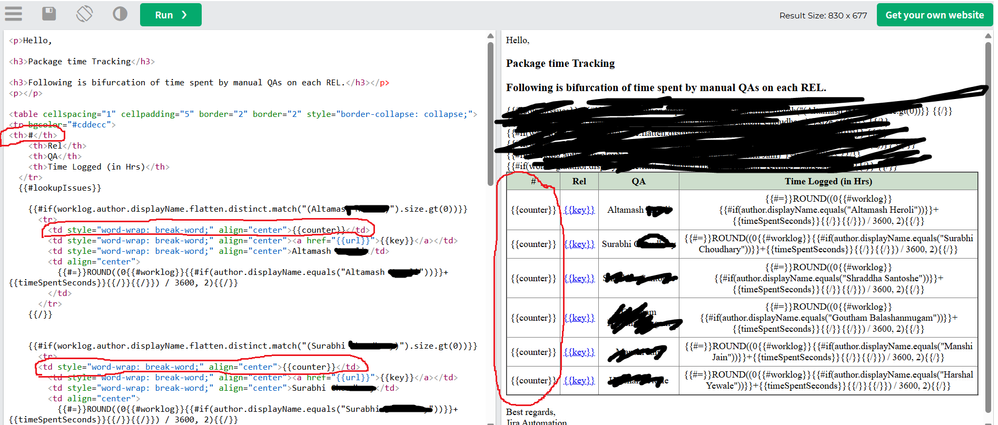This screenshot has width=998, height=425.
Task: Click the <th>QA</th> code line
Action: 55,156
